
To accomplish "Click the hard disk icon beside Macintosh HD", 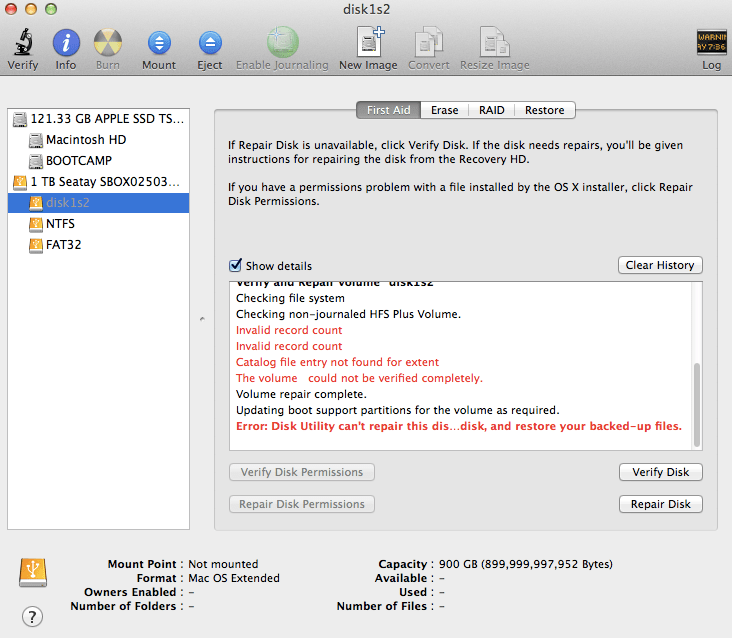I will (x=36, y=140).
